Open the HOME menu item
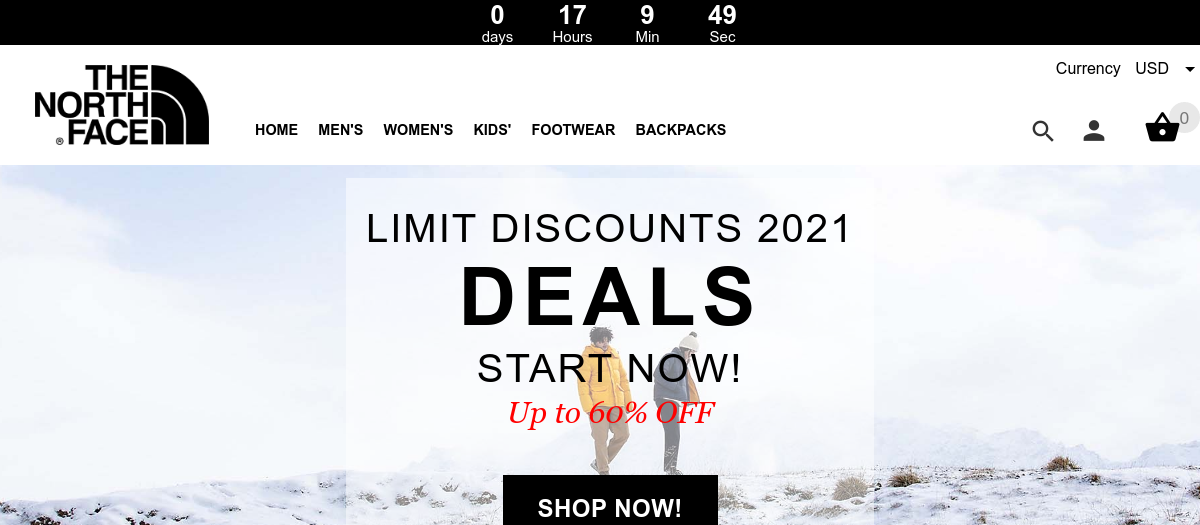Screen dimensions: 1200x525 click(276, 130)
